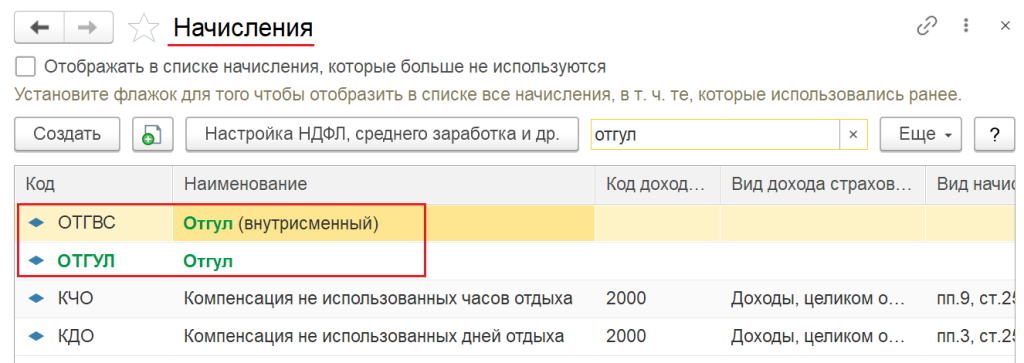
Task: Open Настройка НДФЛ, среднего заработка settings
Action: click(x=382, y=134)
